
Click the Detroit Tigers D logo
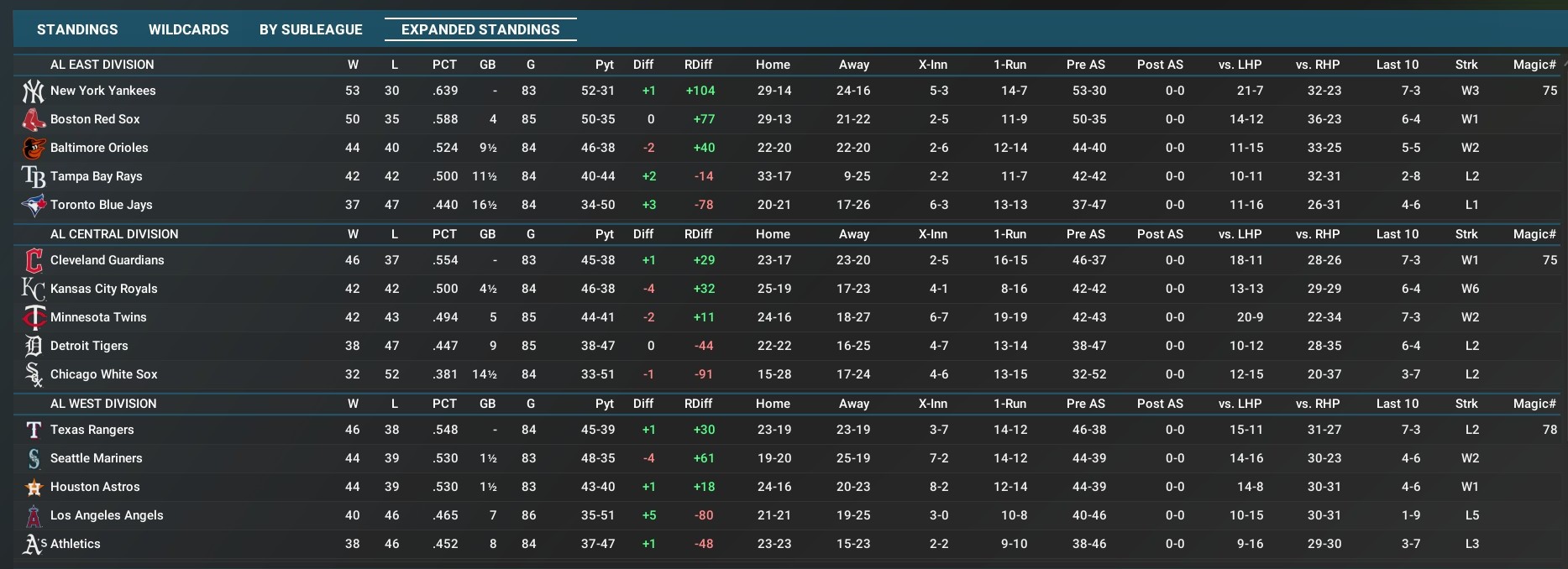pyautogui.click(x=33, y=346)
